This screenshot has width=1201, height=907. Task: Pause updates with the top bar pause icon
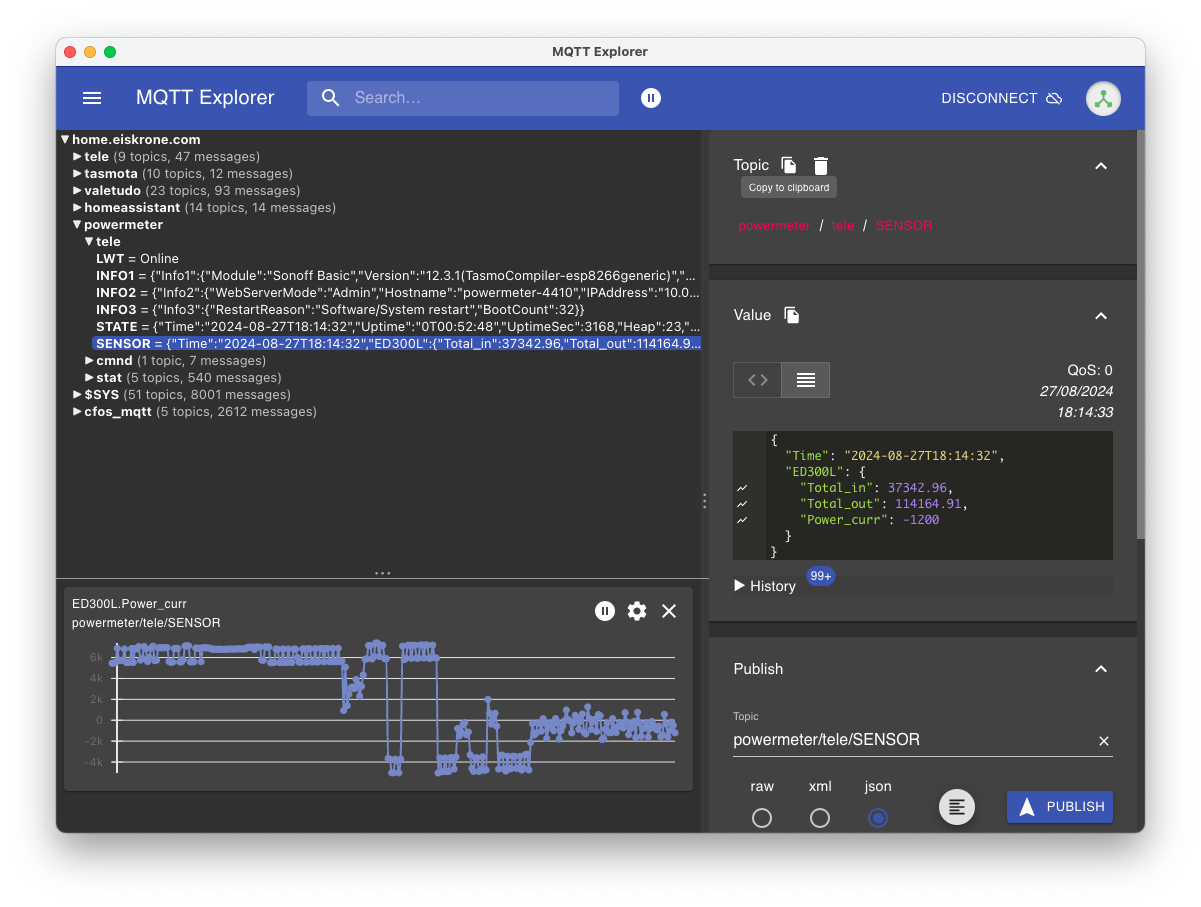(651, 98)
